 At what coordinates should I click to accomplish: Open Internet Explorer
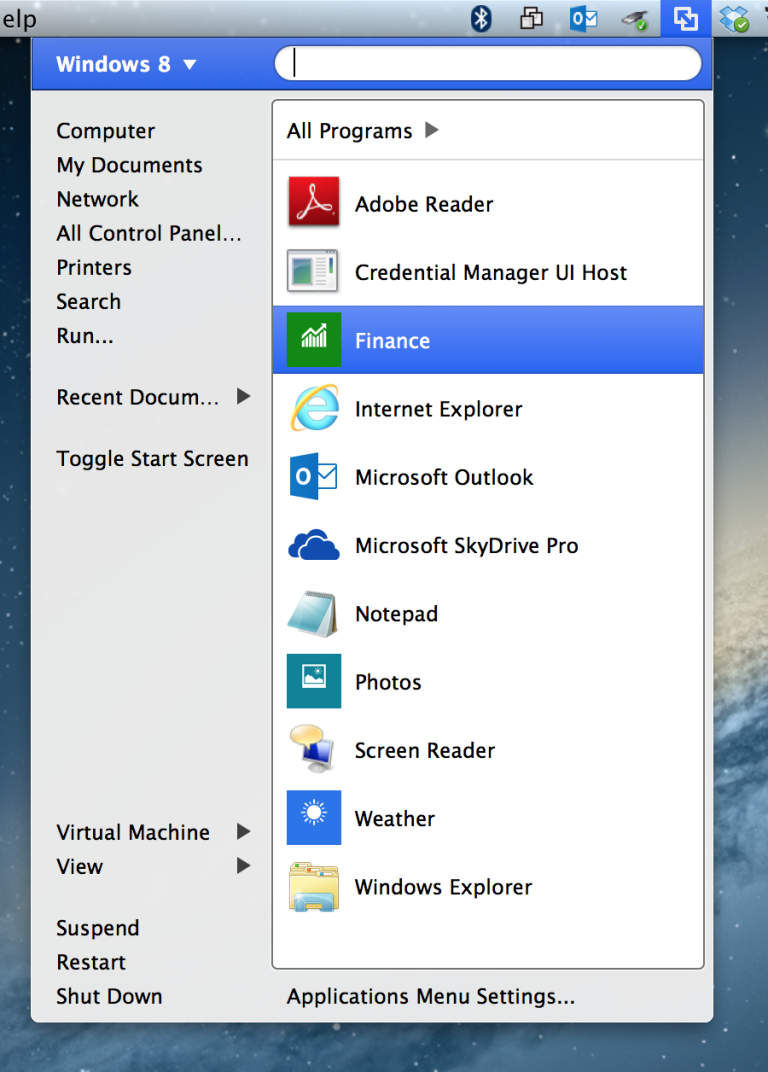click(437, 409)
